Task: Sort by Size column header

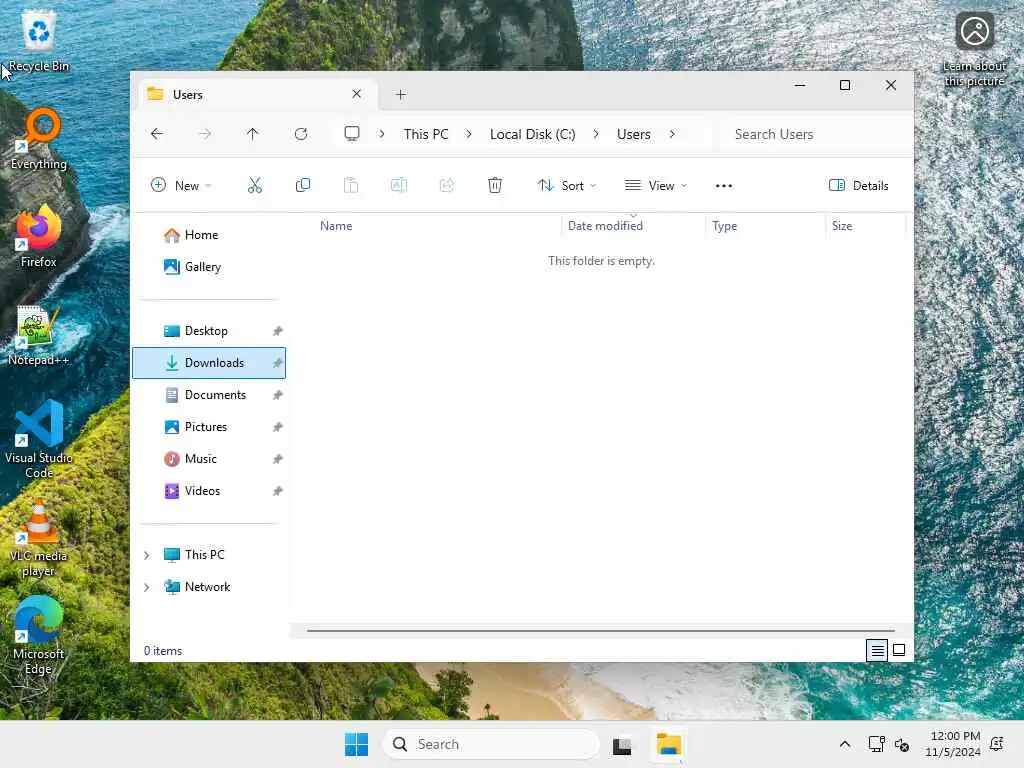Action: pos(865,226)
